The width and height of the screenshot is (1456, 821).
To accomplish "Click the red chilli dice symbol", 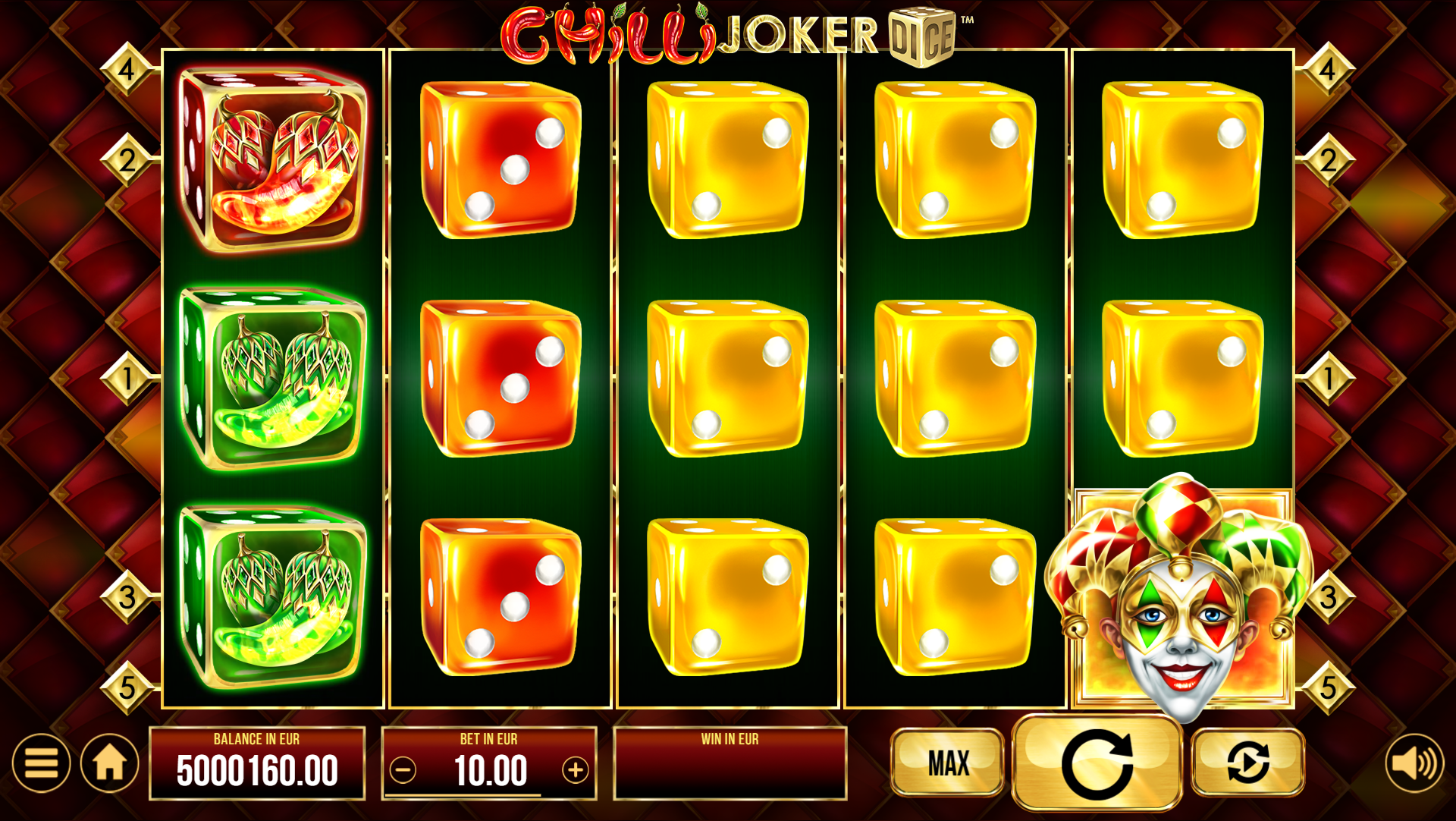I will click(x=273, y=160).
